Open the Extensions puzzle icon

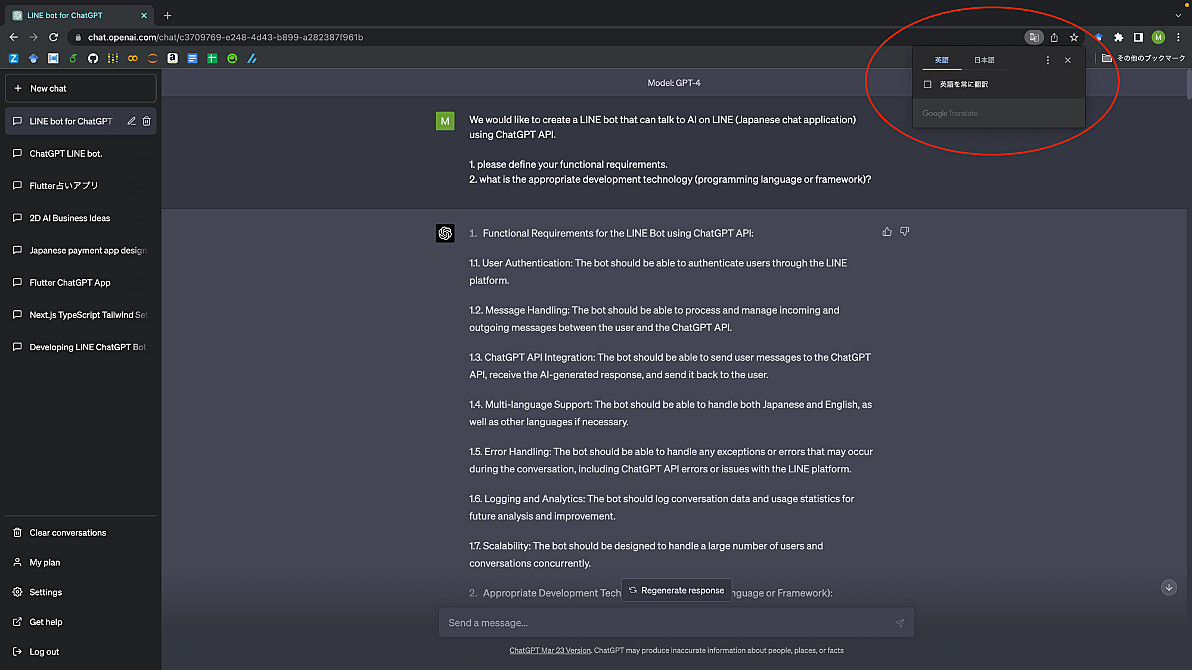[1118, 37]
